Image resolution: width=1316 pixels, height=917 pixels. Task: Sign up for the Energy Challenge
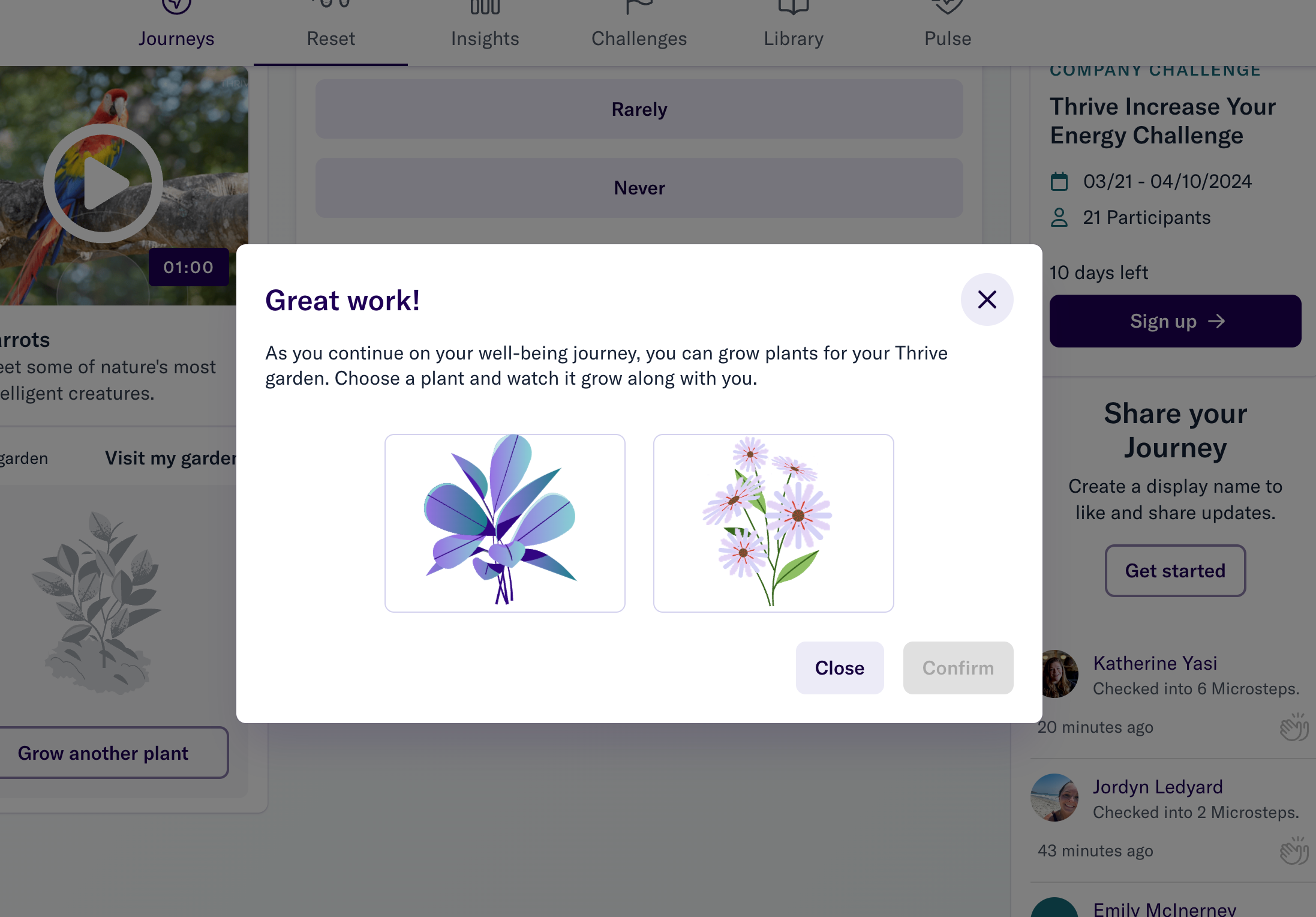(1174, 321)
